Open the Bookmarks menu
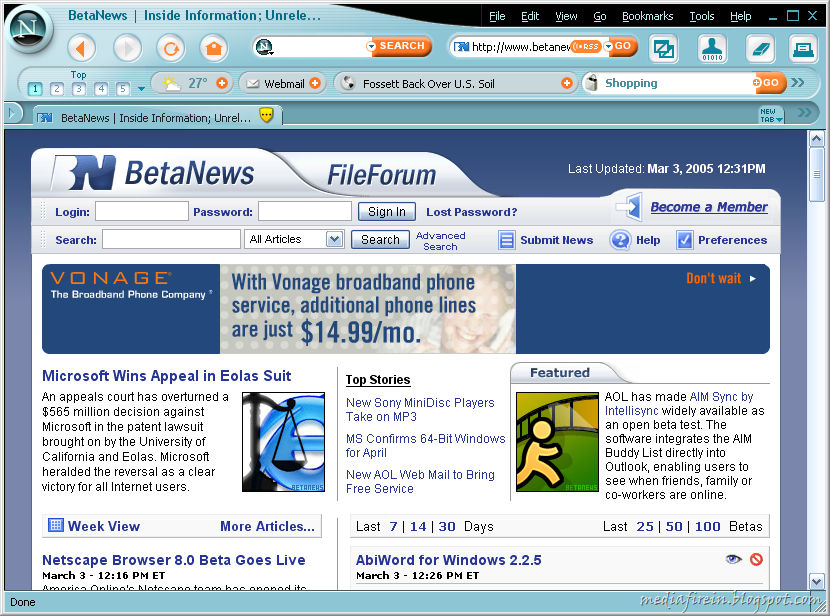Image resolution: width=830 pixels, height=616 pixels. (x=647, y=16)
